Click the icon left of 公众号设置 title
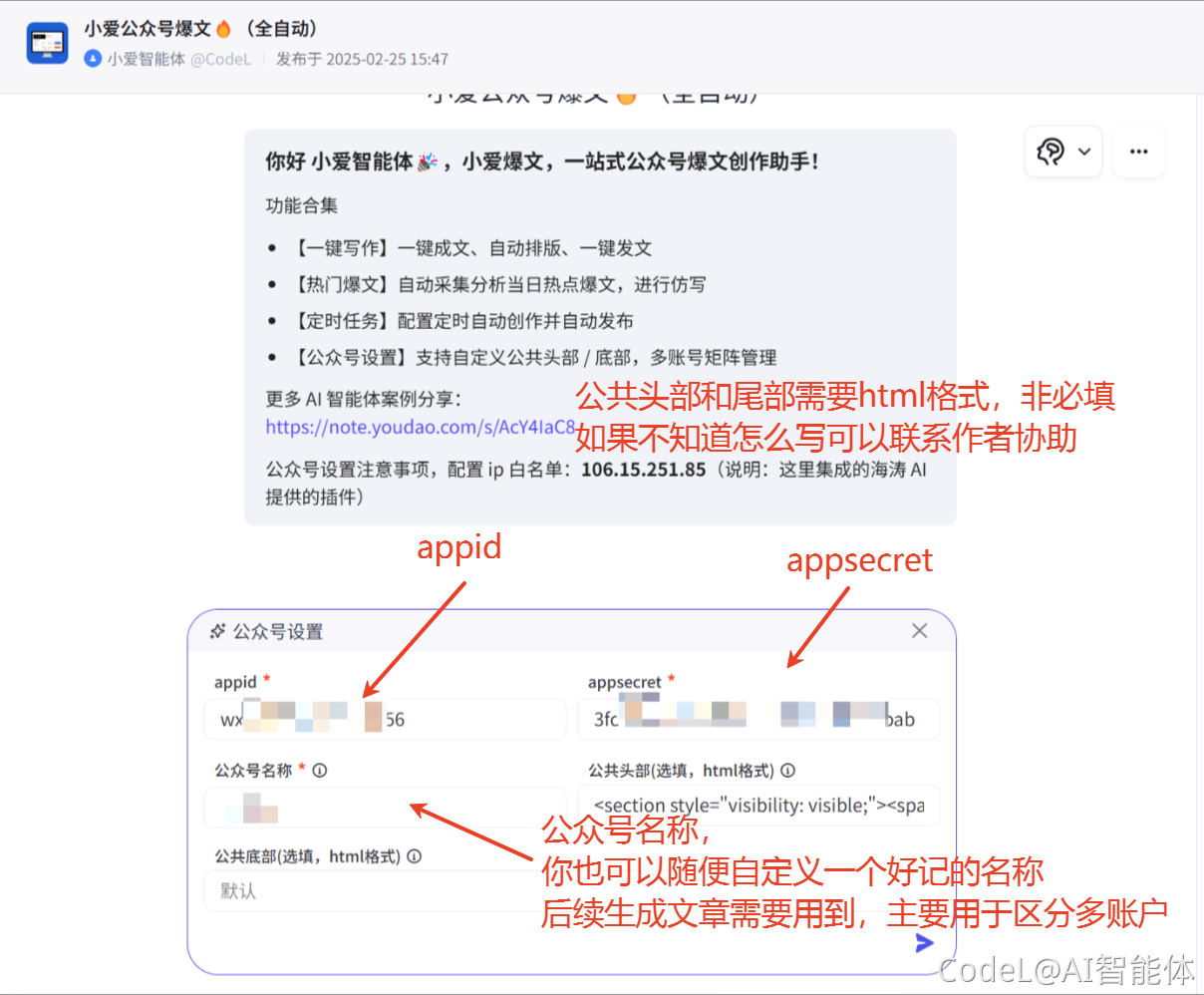This screenshot has width=1204, height=995. (x=217, y=631)
